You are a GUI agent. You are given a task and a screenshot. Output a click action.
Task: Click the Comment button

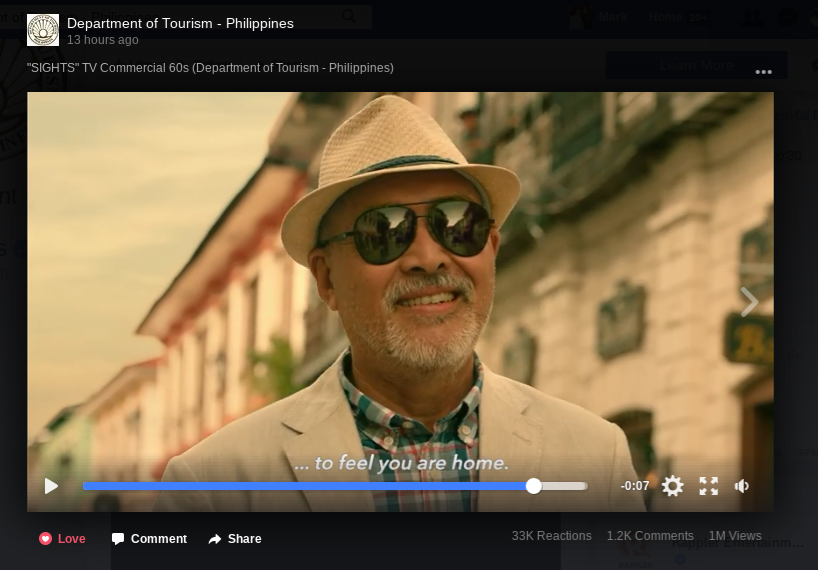tap(149, 539)
